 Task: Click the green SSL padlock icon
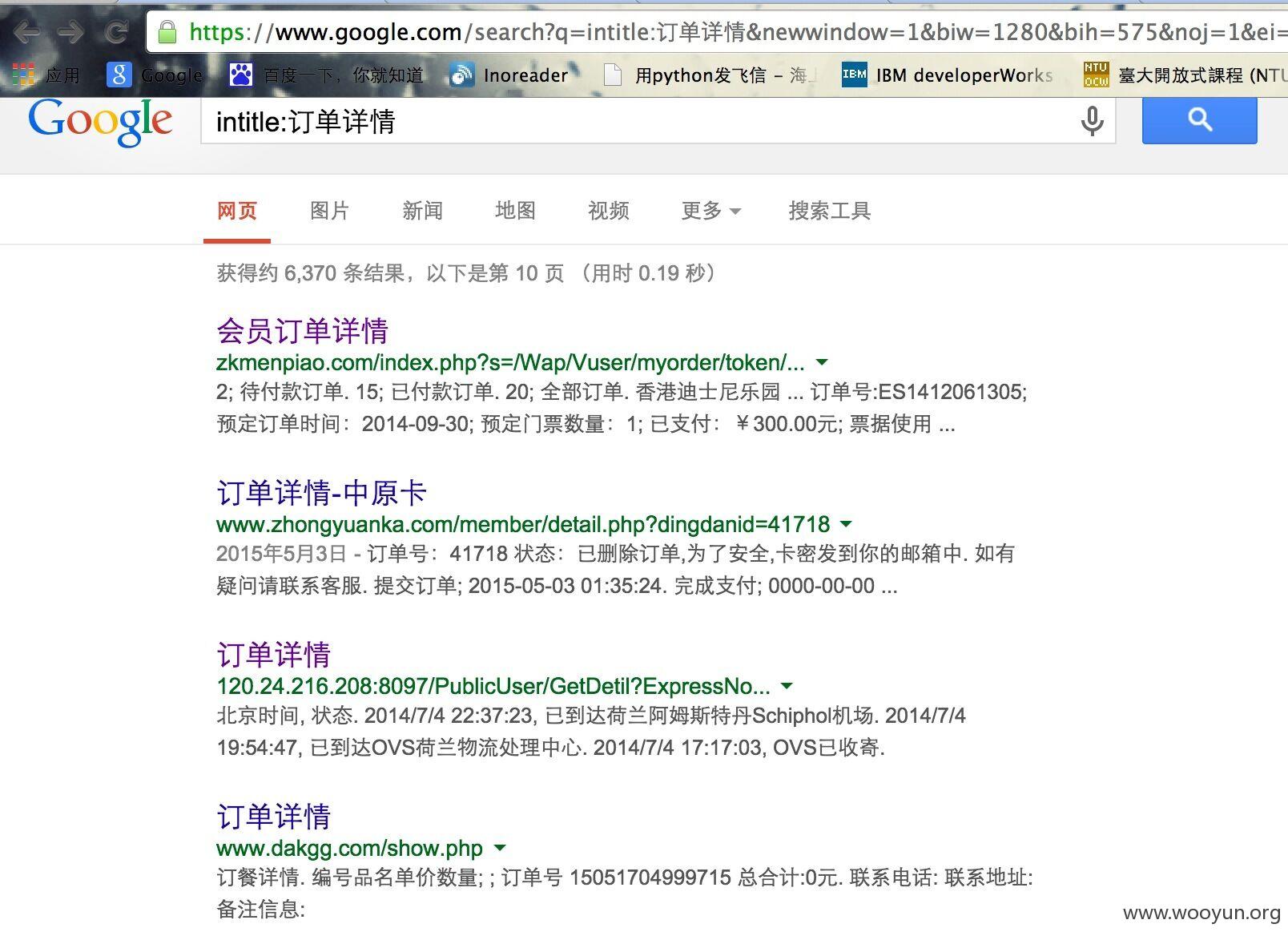click(167, 32)
